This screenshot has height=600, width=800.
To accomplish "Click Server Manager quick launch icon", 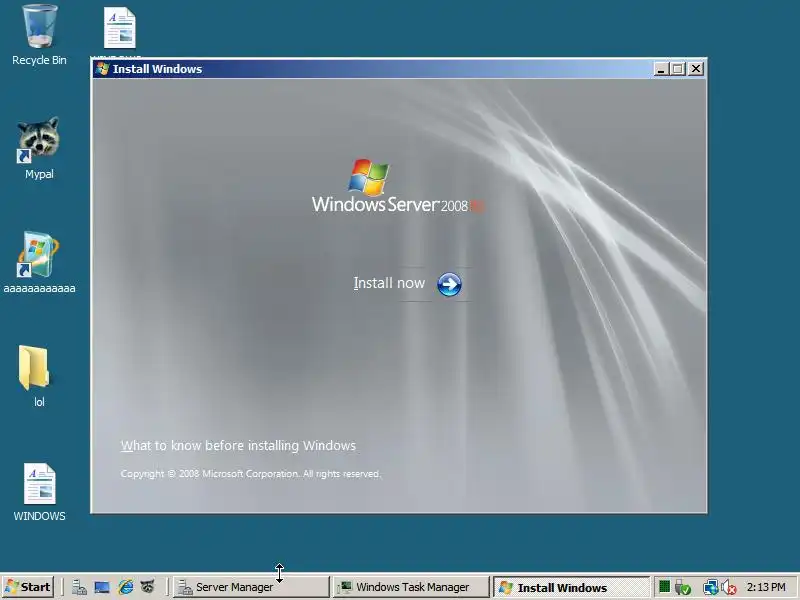I will [x=79, y=588].
